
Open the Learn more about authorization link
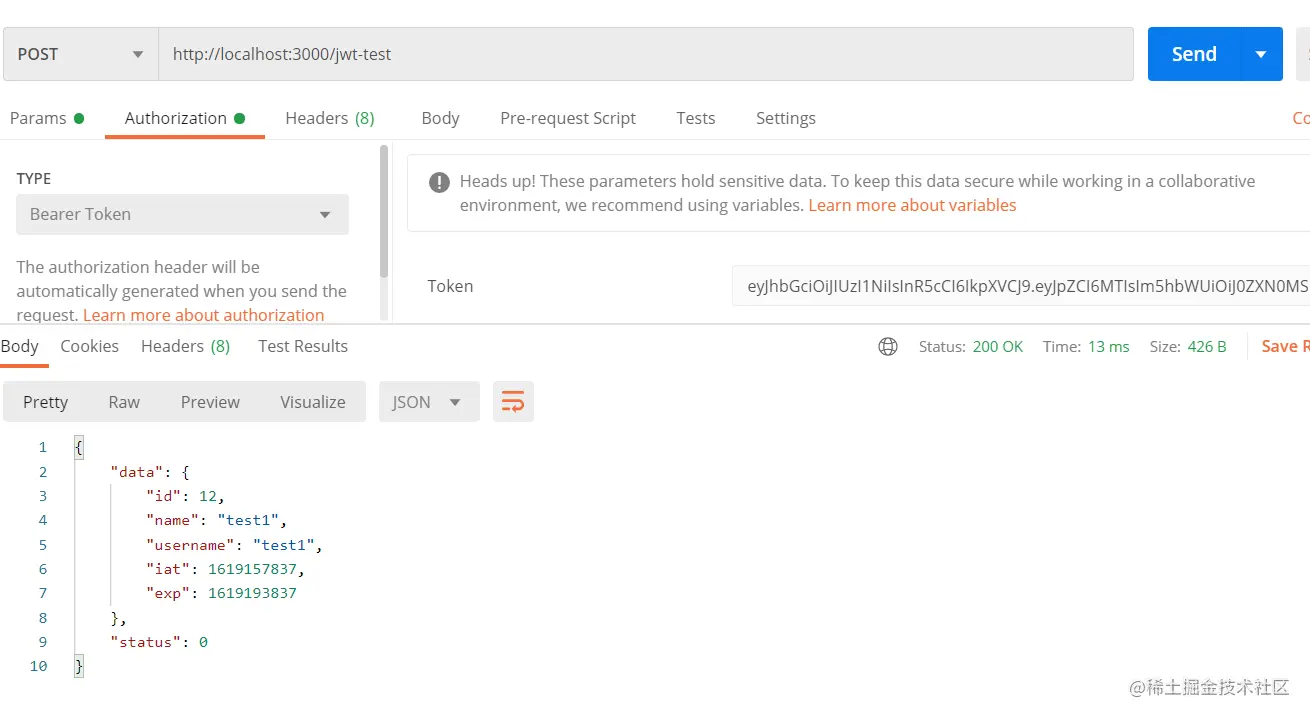pos(203,315)
